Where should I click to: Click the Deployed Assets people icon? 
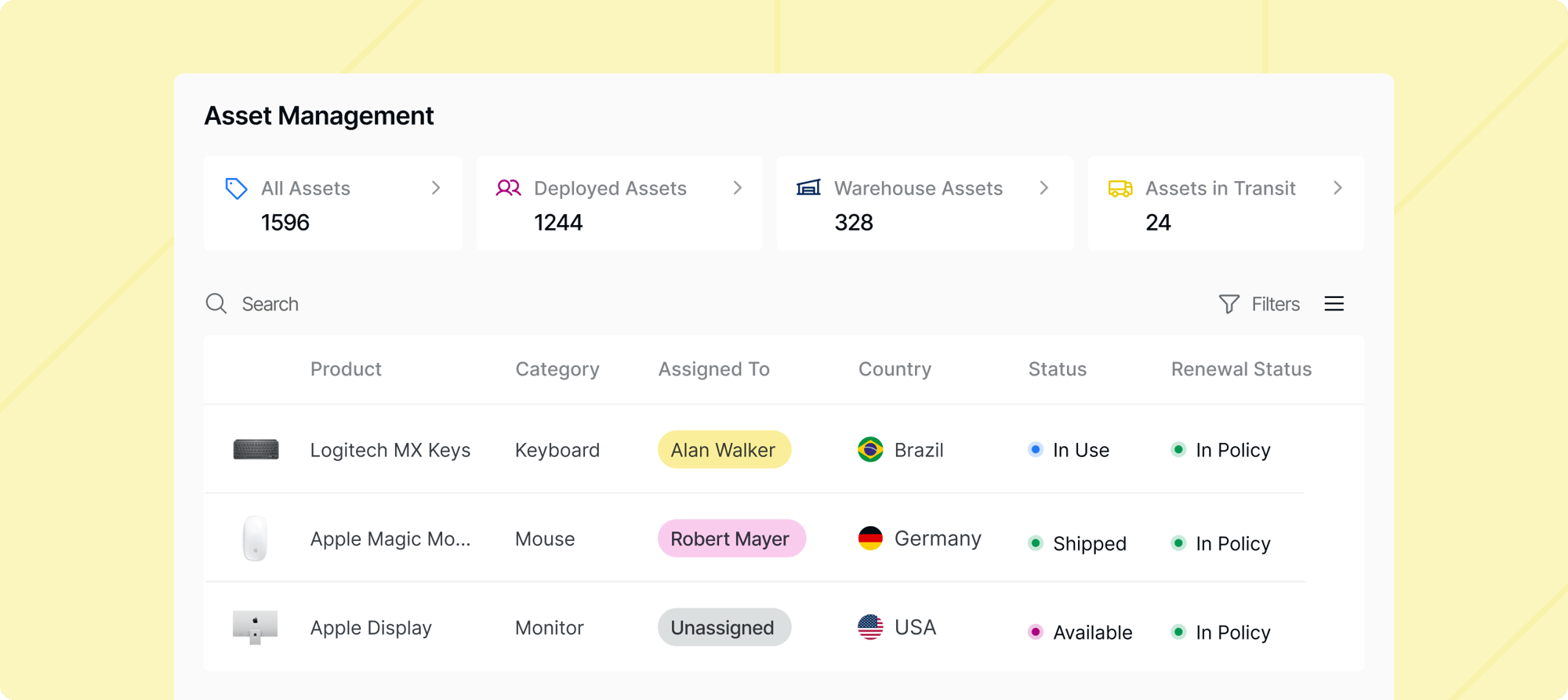pos(508,188)
